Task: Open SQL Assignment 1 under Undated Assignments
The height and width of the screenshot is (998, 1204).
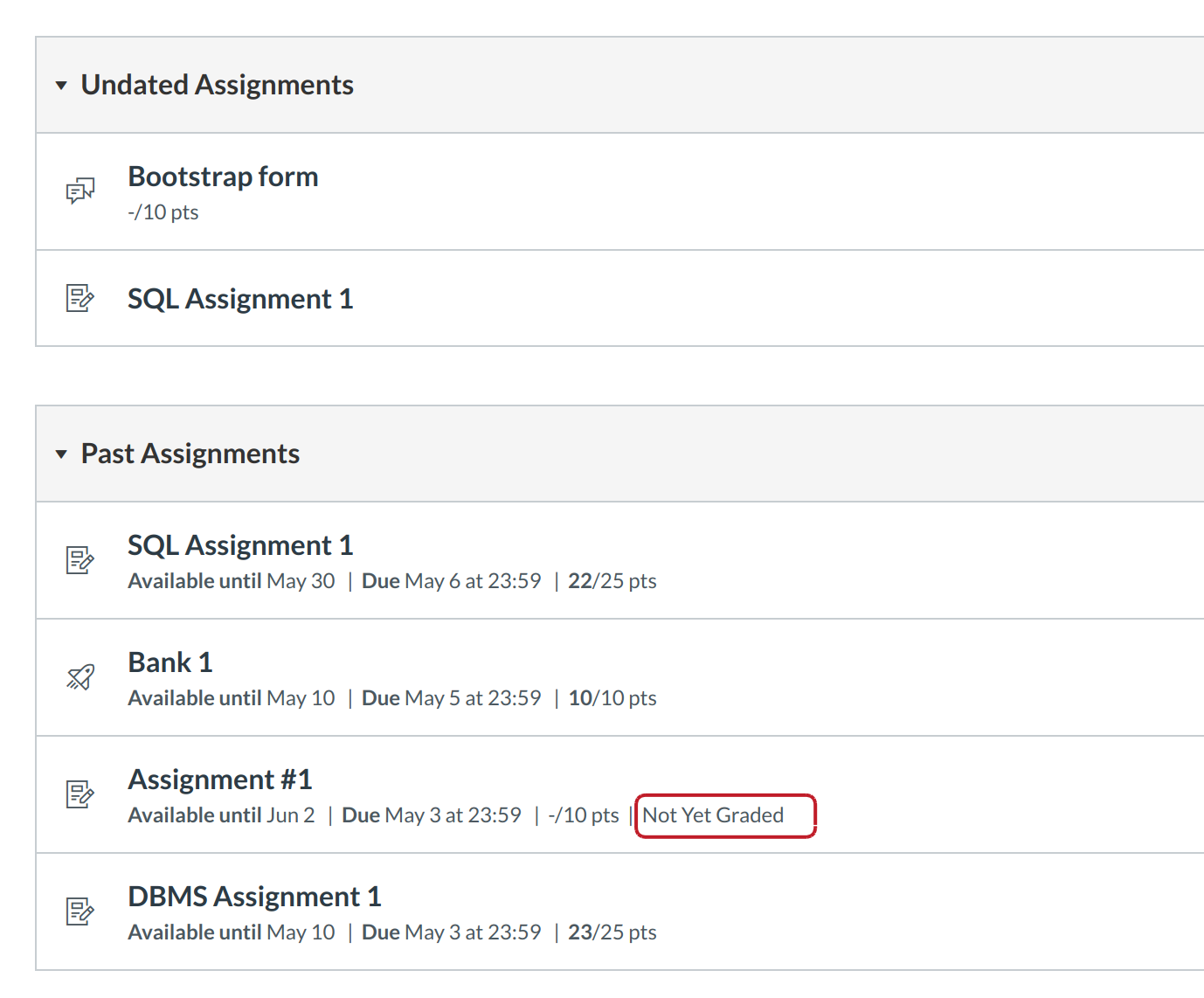Action: [240, 299]
